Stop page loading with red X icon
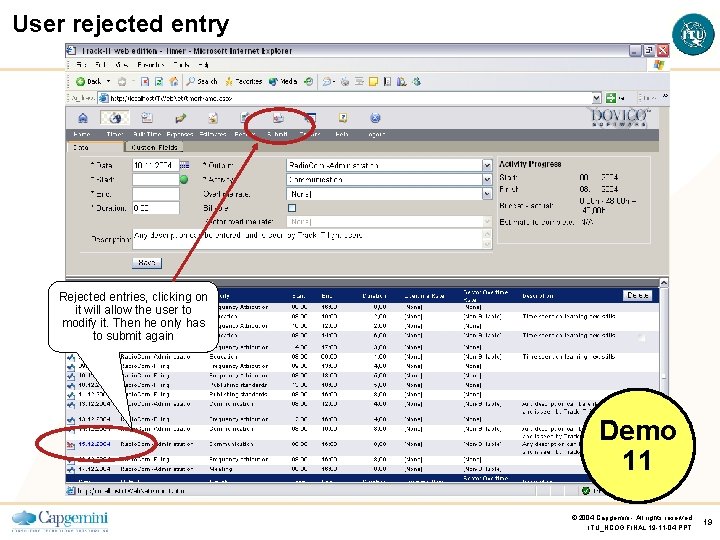This screenshot has width=720, height=540. tap(145, 82)
